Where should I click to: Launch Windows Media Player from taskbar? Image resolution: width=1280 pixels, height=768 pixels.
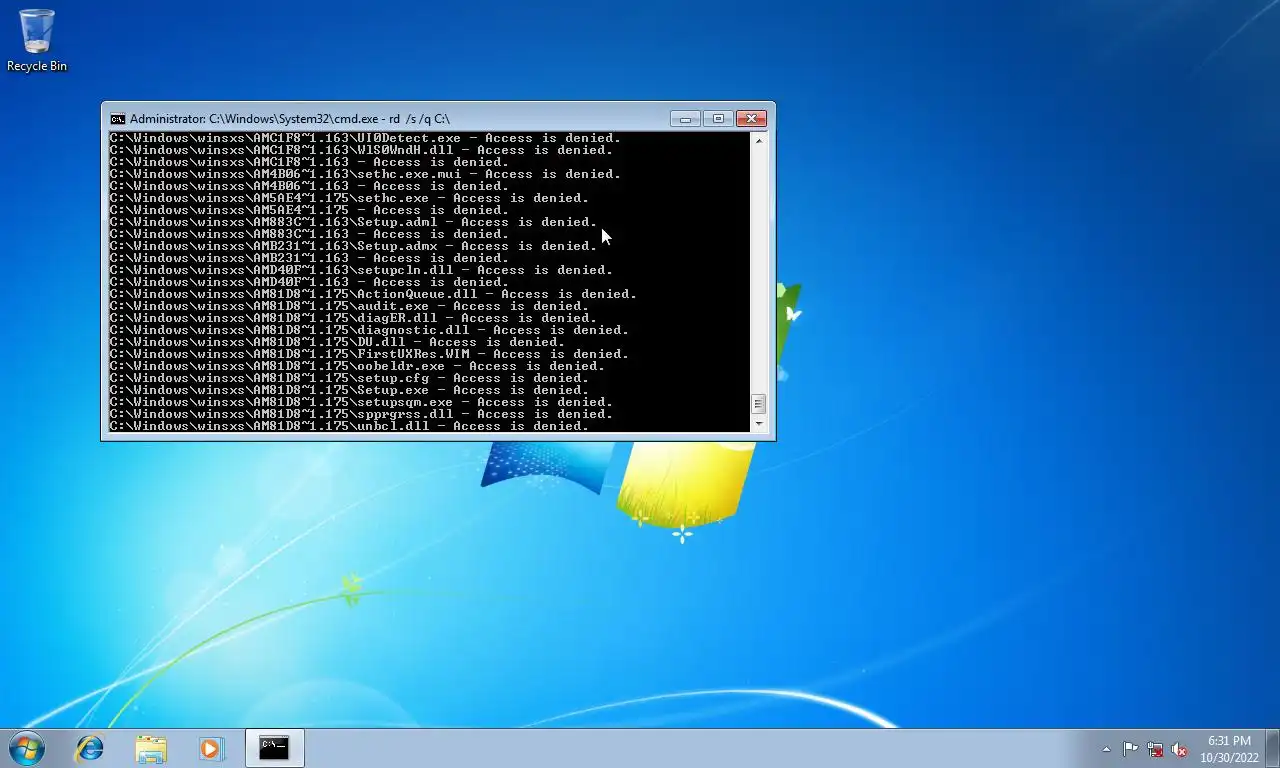click(x=211, y=748)
